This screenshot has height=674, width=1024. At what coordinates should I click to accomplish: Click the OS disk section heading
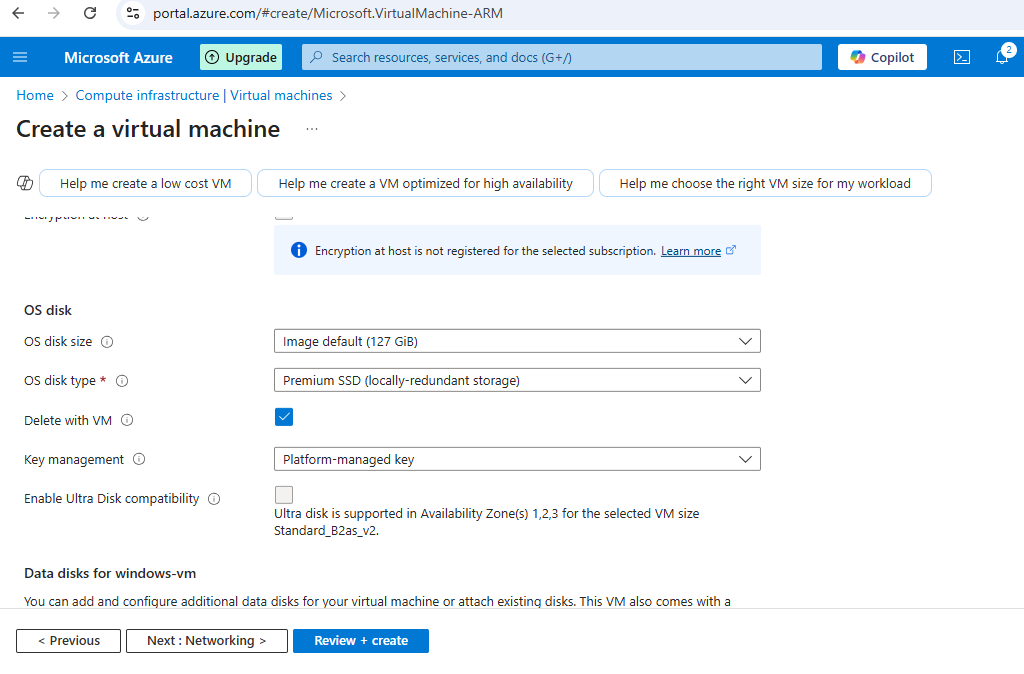(48, 310)
